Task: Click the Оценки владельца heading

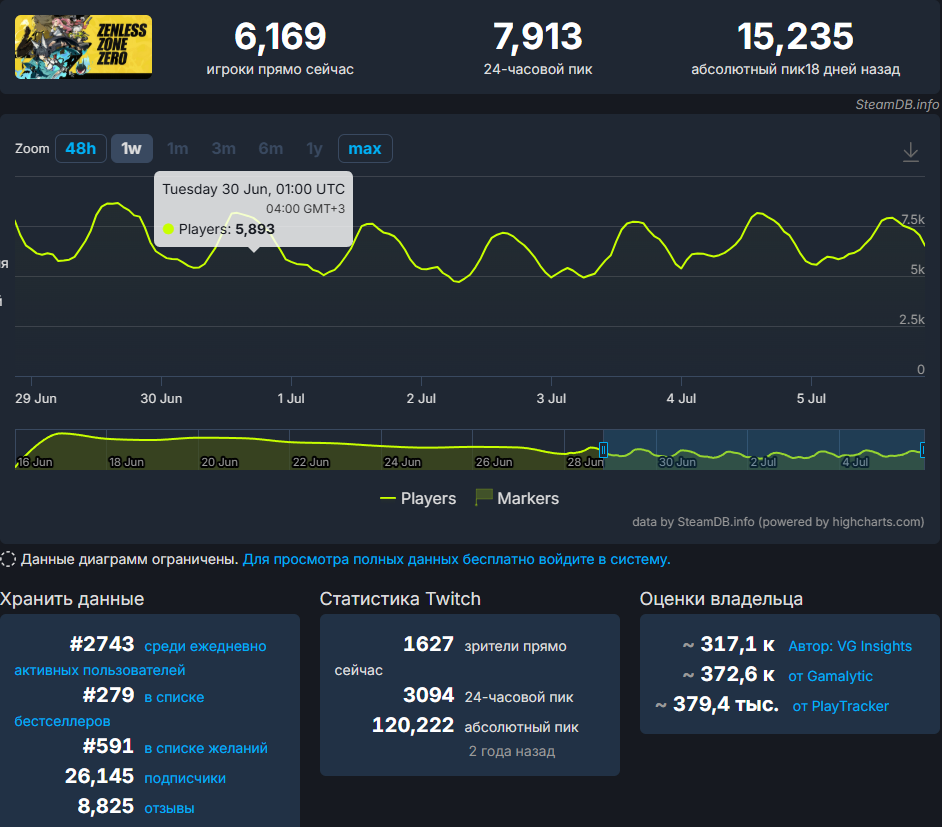Action: (721, 599)
